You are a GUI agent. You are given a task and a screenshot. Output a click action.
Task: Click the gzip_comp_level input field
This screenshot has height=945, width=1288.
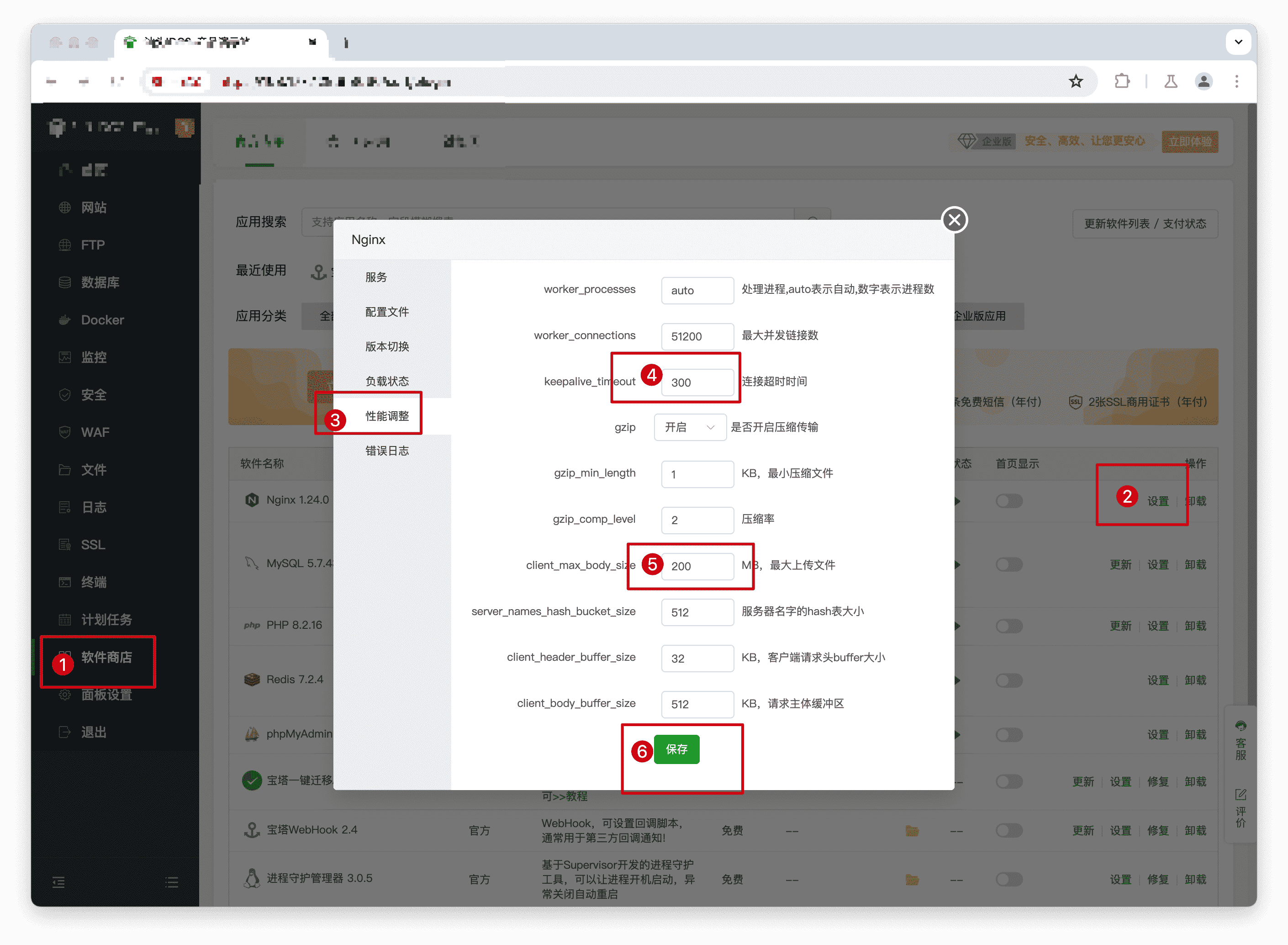[x=697, y=520]
